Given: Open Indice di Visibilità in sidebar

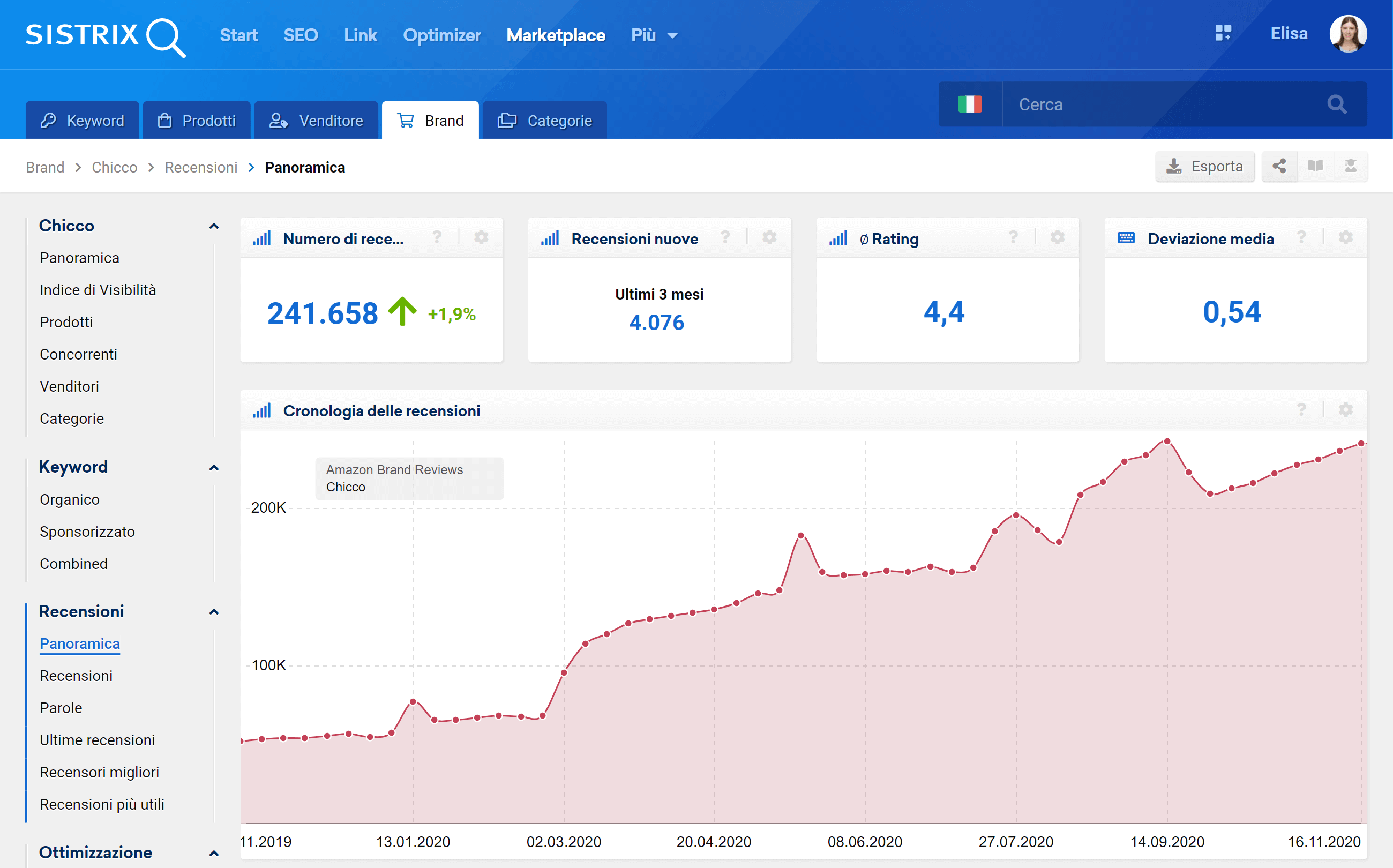Looking at the screenshot, I should [x=98, y=290].
